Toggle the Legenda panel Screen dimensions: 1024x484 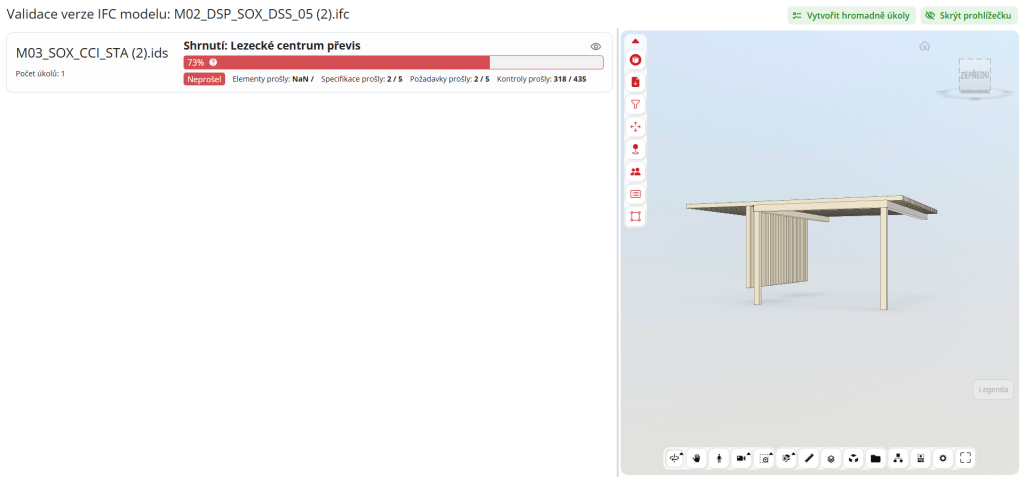point(993,390)
